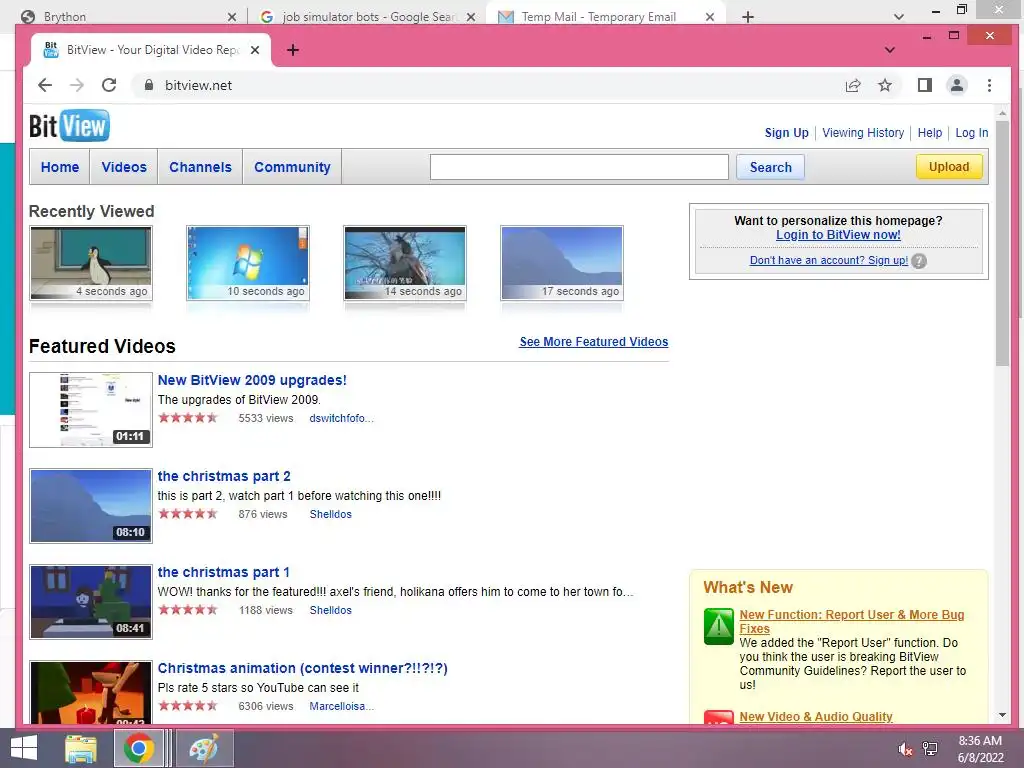Open New Video & Audio Quality link
The height and width of the screenshot is (768, 1024).
(x=816, y=716)
